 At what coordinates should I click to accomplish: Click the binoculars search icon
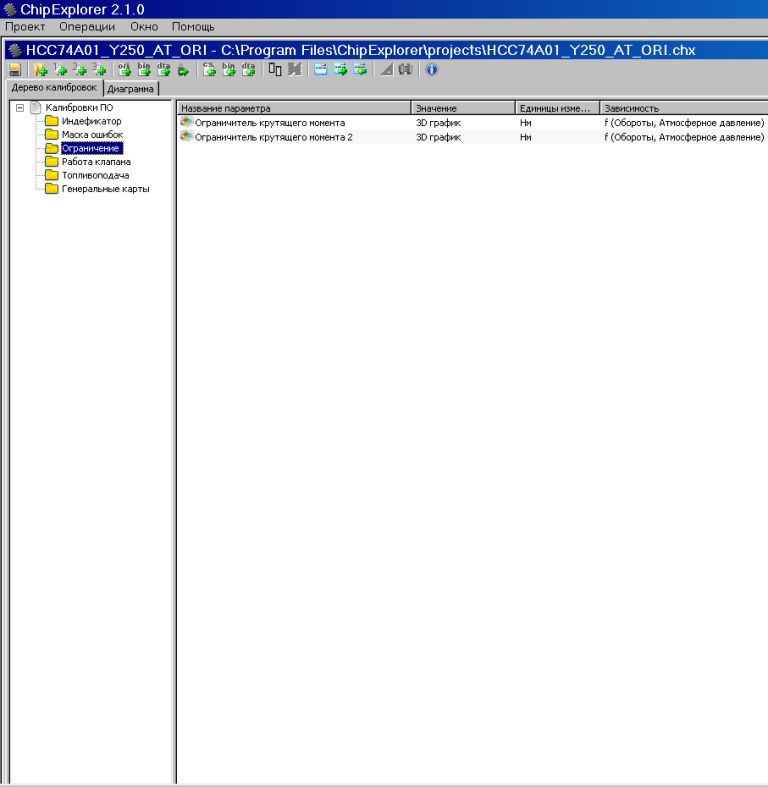click(x=408, y=70)
